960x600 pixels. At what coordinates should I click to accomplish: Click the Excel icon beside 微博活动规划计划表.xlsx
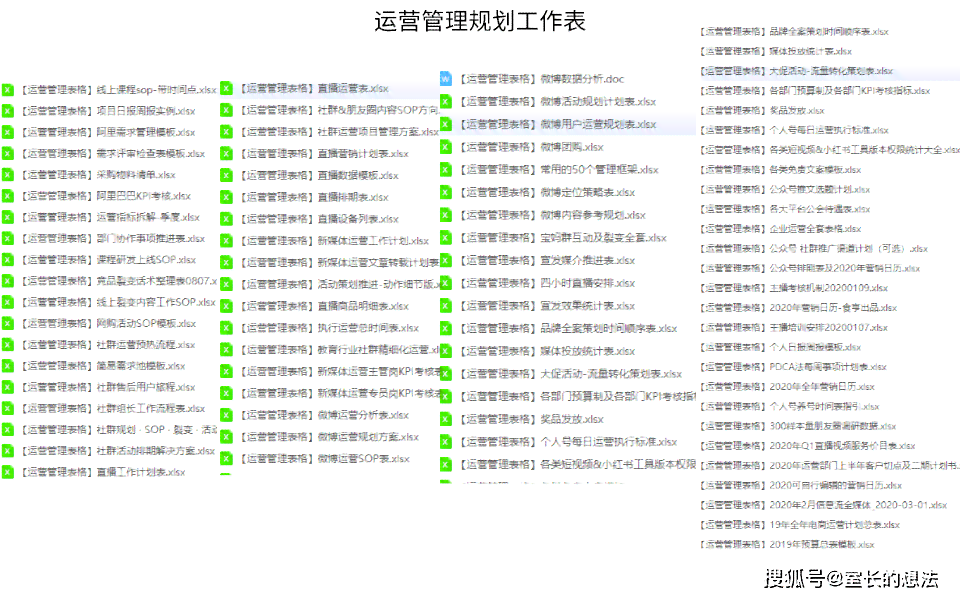tap(446, 101)
